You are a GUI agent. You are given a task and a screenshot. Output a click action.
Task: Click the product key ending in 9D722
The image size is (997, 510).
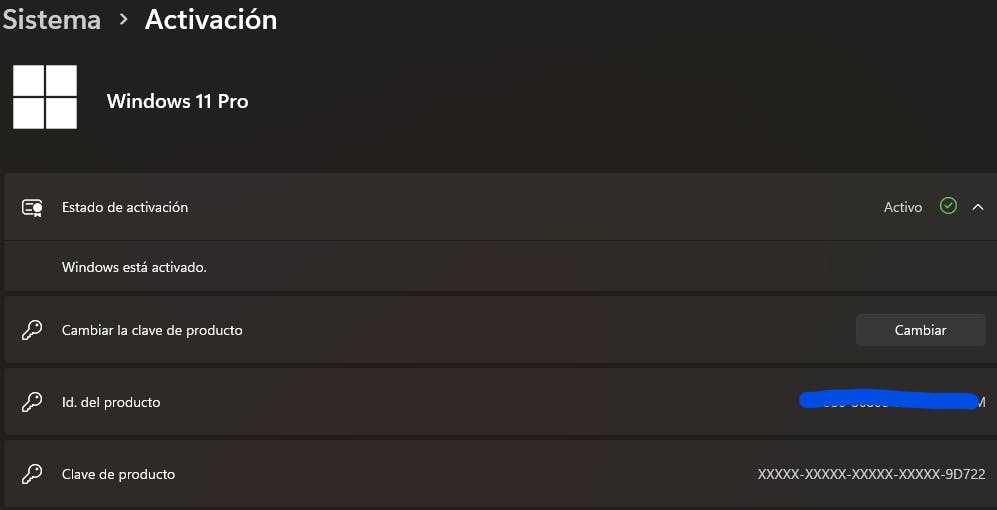[x=871, y=474]
